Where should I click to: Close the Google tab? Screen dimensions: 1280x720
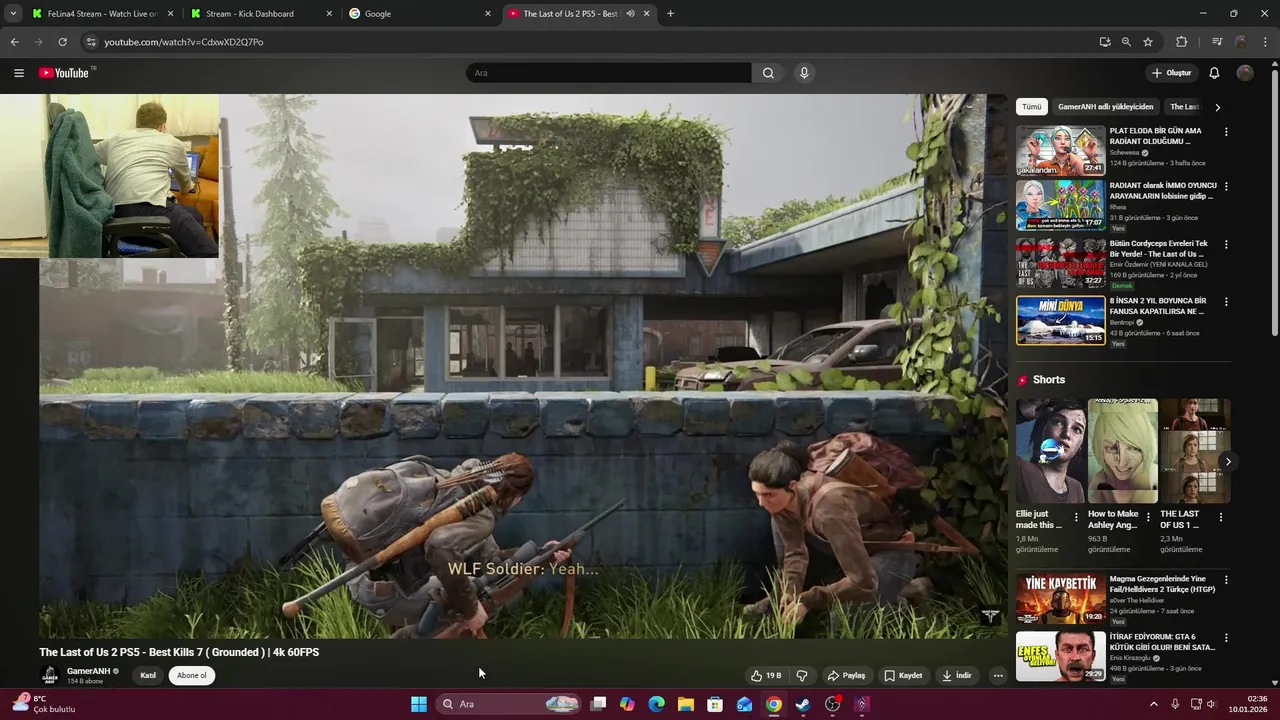488,14
